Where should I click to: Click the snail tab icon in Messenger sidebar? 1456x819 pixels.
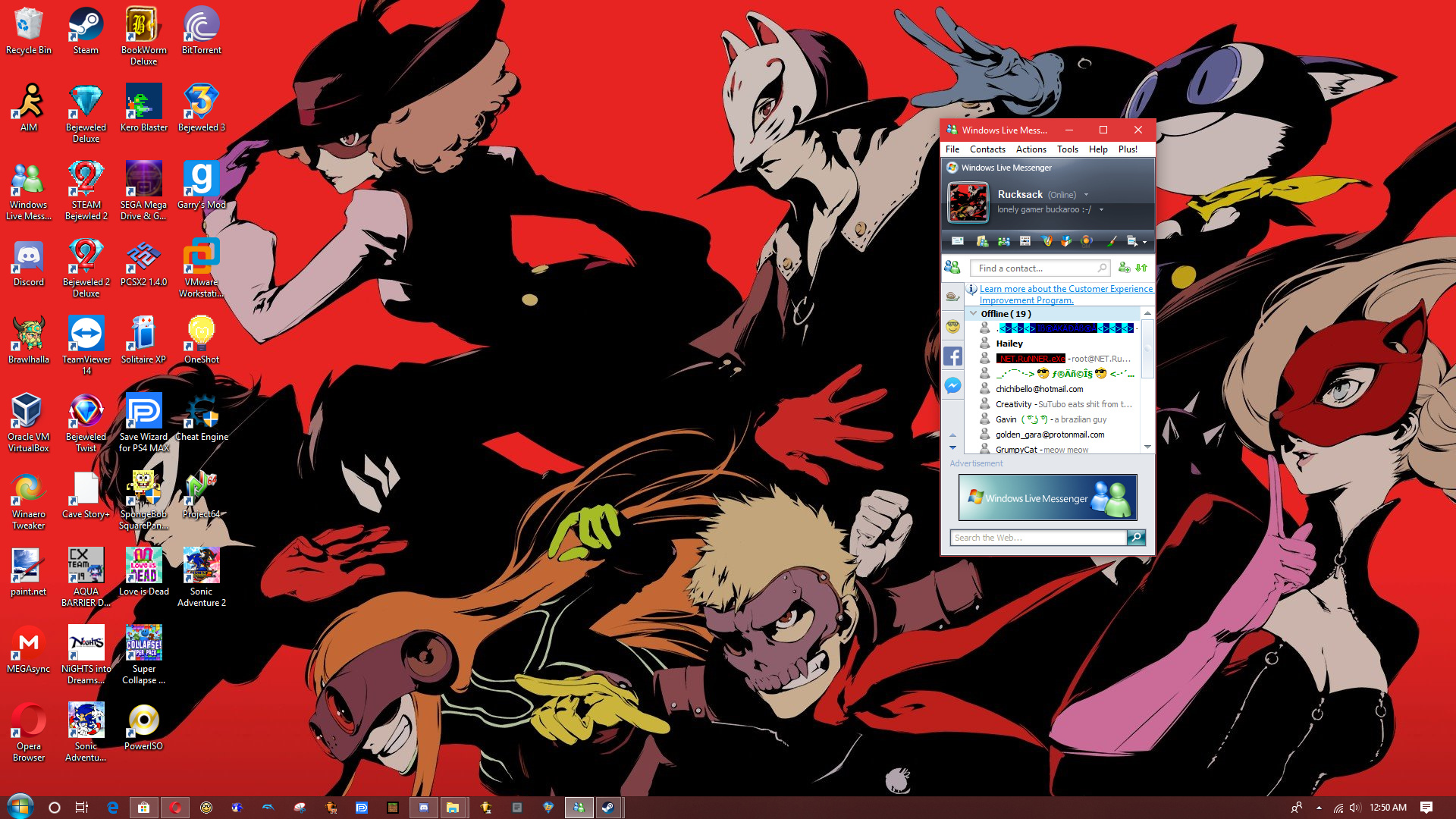pos(952,297)
